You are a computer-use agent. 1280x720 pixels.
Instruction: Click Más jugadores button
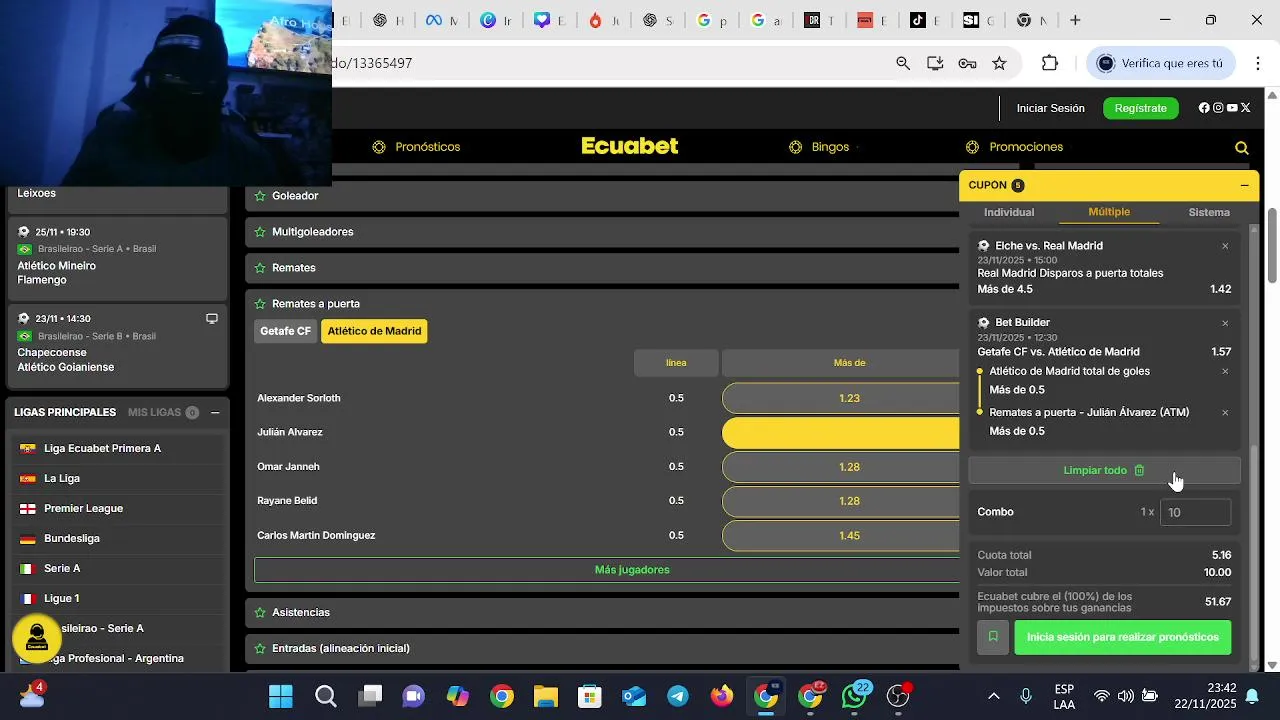tap(607, 570)
